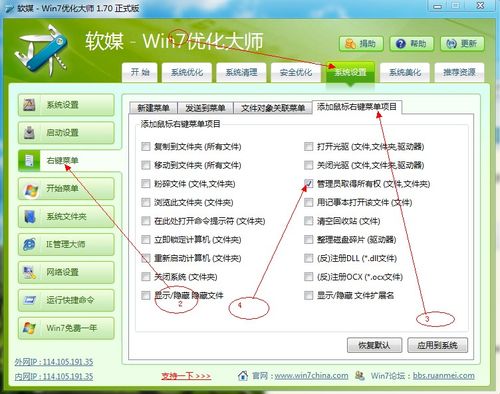The height and width of the screenshot is (394, 500).
Task: Click the 系统设置 sidebar icon
Action: pos(29,105)
